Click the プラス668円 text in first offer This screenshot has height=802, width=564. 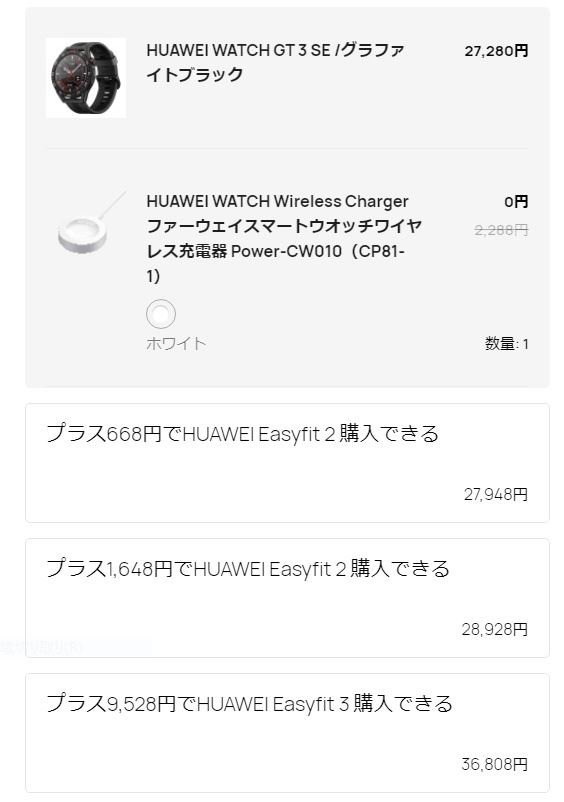coord(104,434)
